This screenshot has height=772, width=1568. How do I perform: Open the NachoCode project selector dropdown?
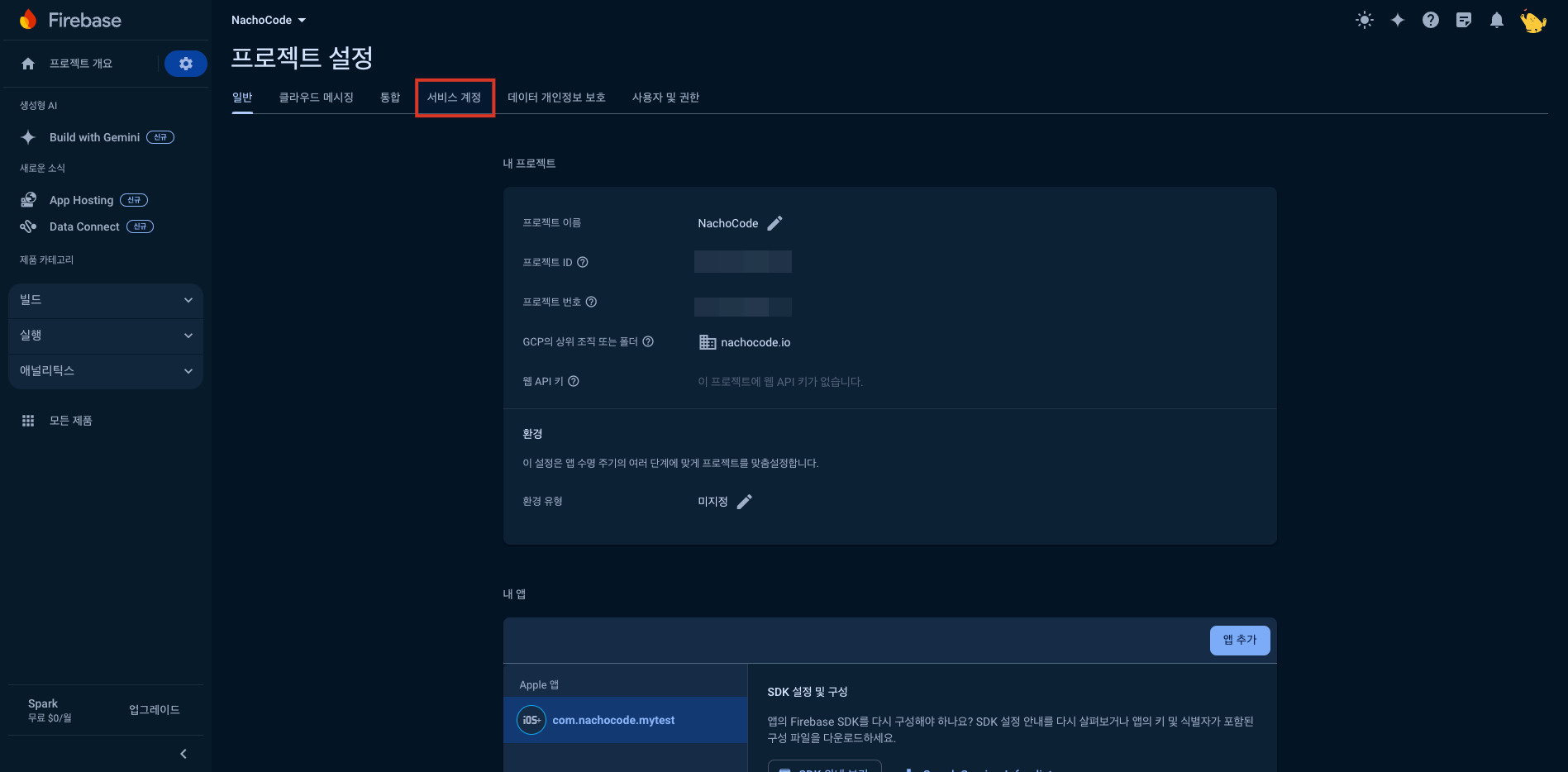[269, 20]
